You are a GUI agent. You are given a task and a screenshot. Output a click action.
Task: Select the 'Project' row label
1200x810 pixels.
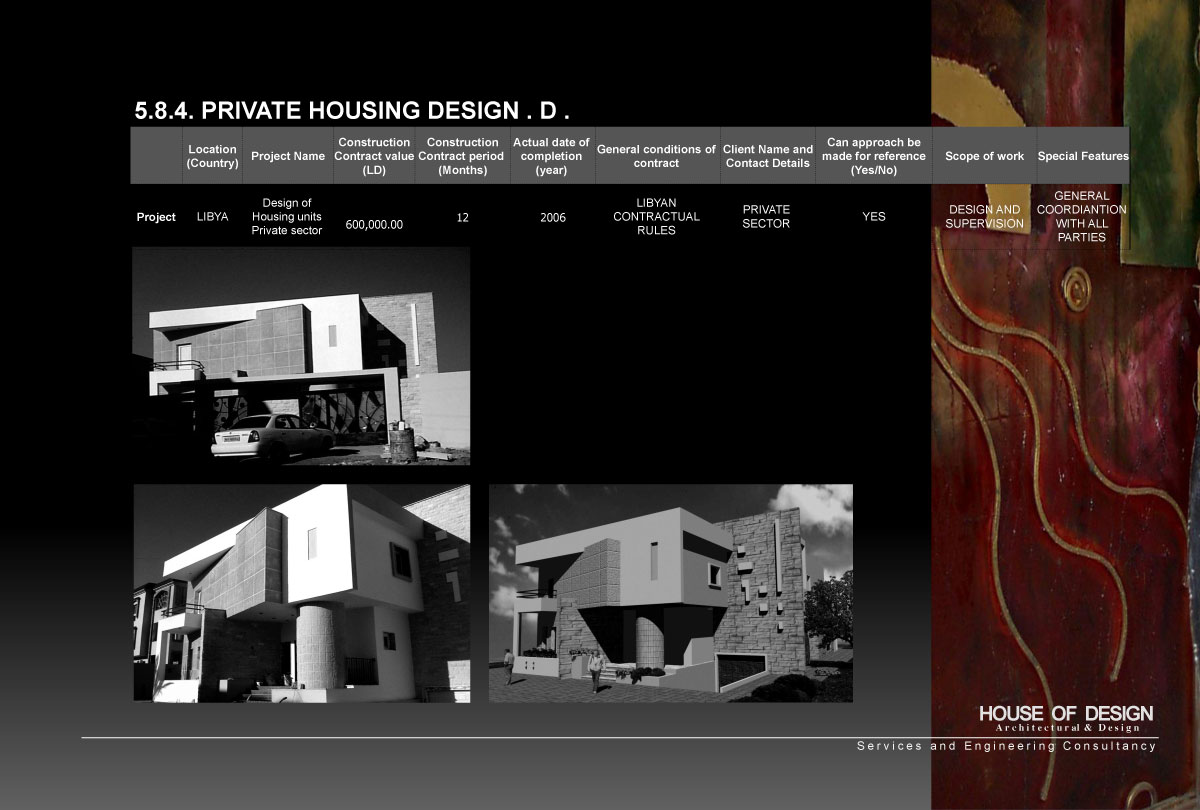tap(156, 217)
